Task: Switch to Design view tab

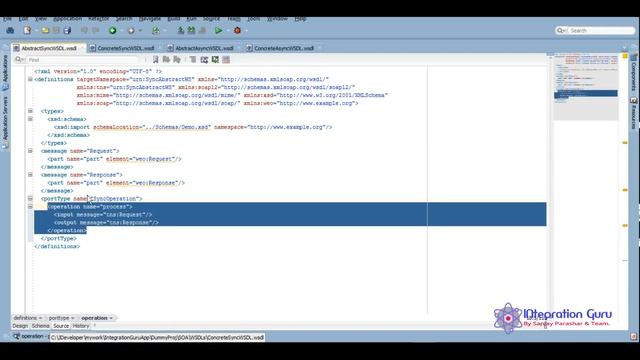Action: [20, 326]
